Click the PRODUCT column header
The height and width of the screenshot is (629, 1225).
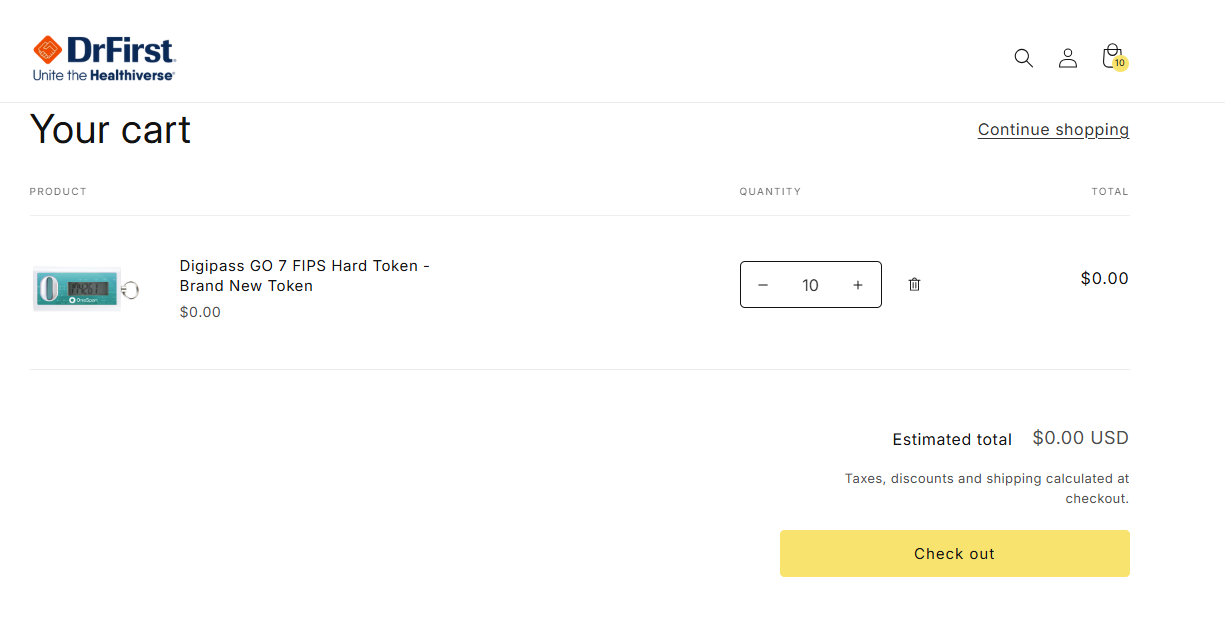tap(58, 192)
